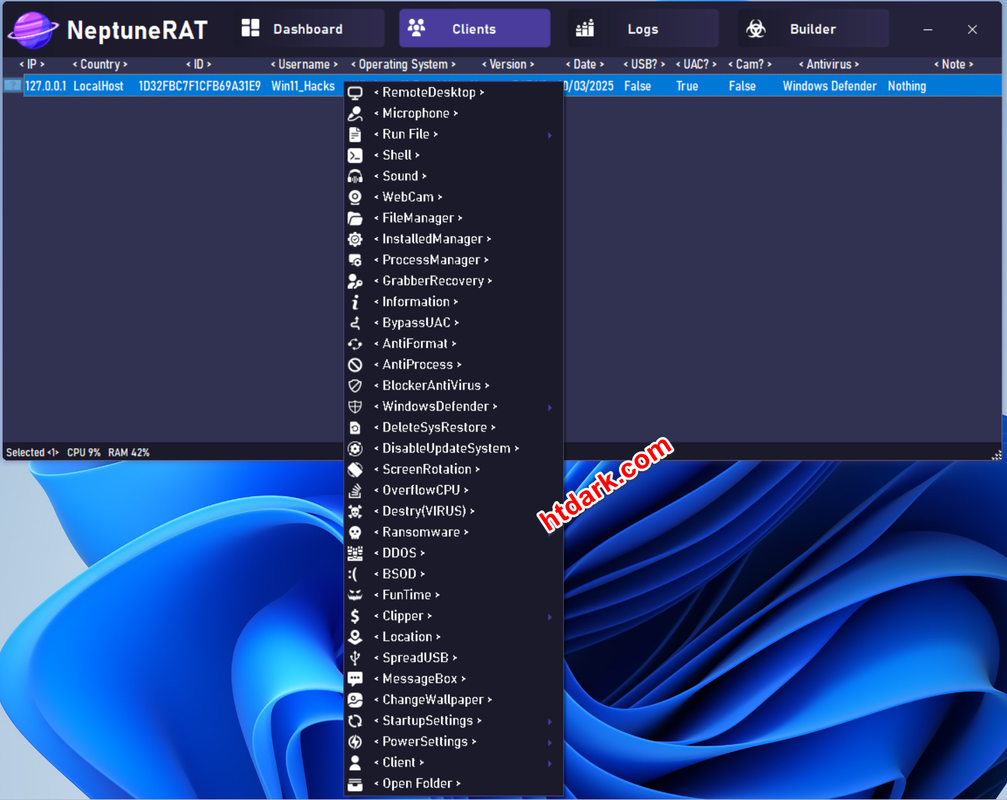Click the SpreadUSB usb icon
Screen dimensions: 1007x800
(x=355, y=658)
